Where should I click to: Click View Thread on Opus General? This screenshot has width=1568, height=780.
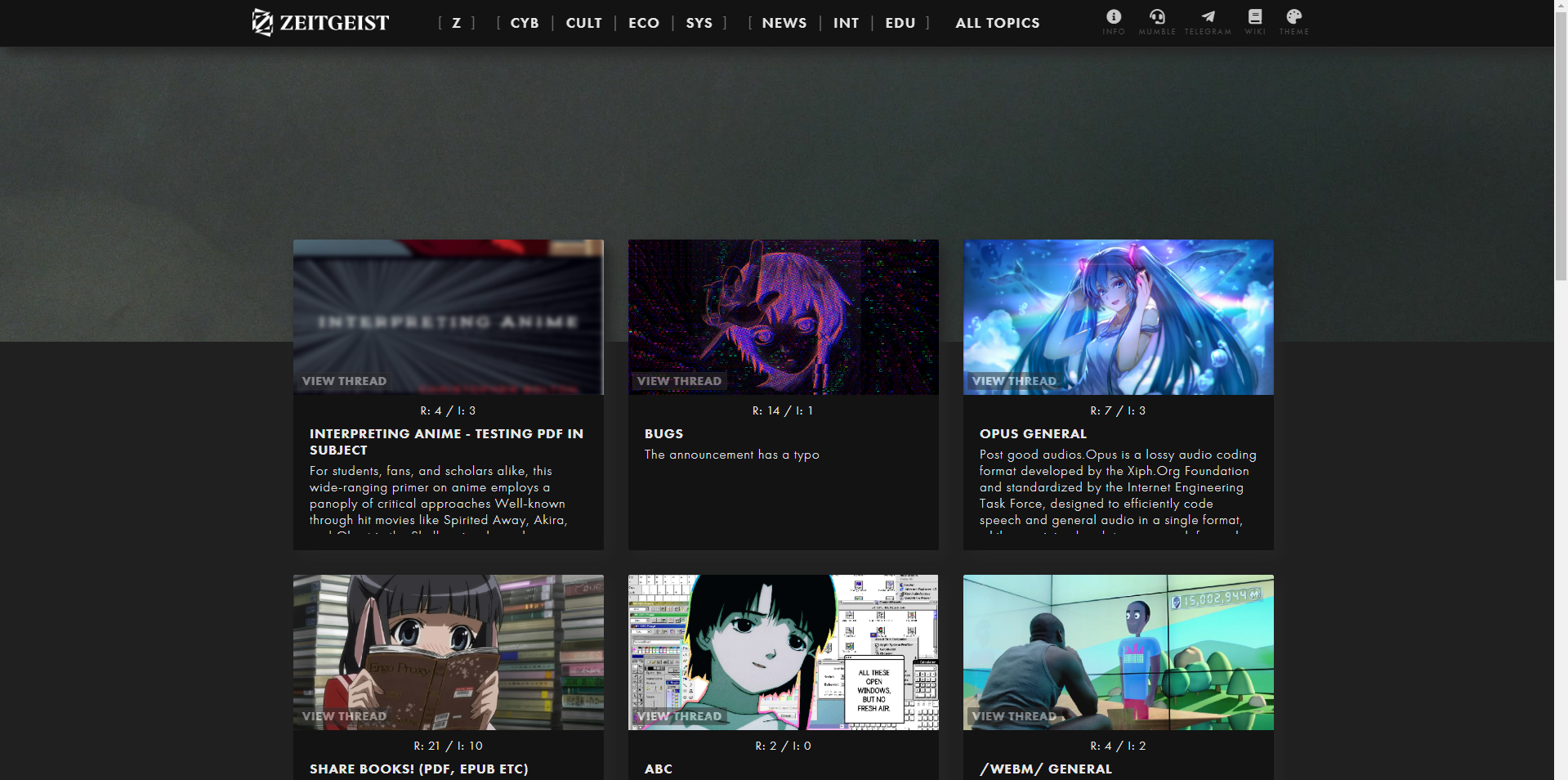tap(1014, 381)
